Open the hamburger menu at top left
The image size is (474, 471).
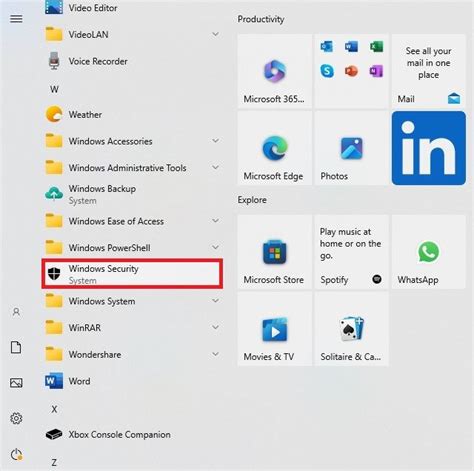pyautogui.click(x=16, y=19)
